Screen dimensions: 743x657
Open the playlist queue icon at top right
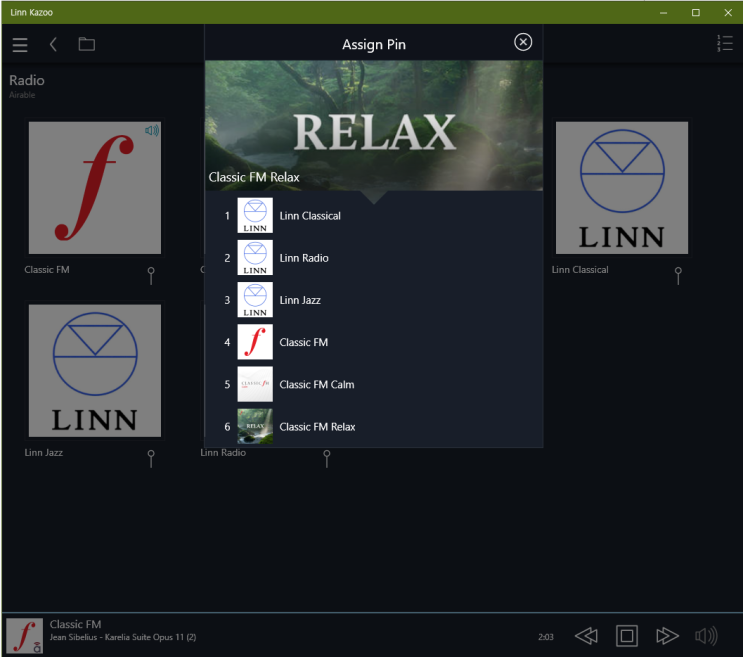[x=725, y=44]
